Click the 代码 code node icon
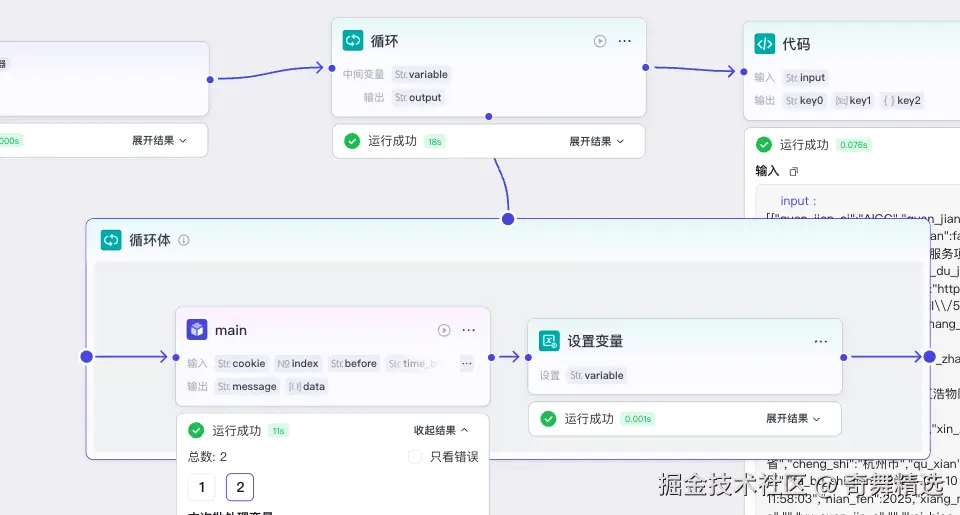960x515 pixels. [765, 44]
